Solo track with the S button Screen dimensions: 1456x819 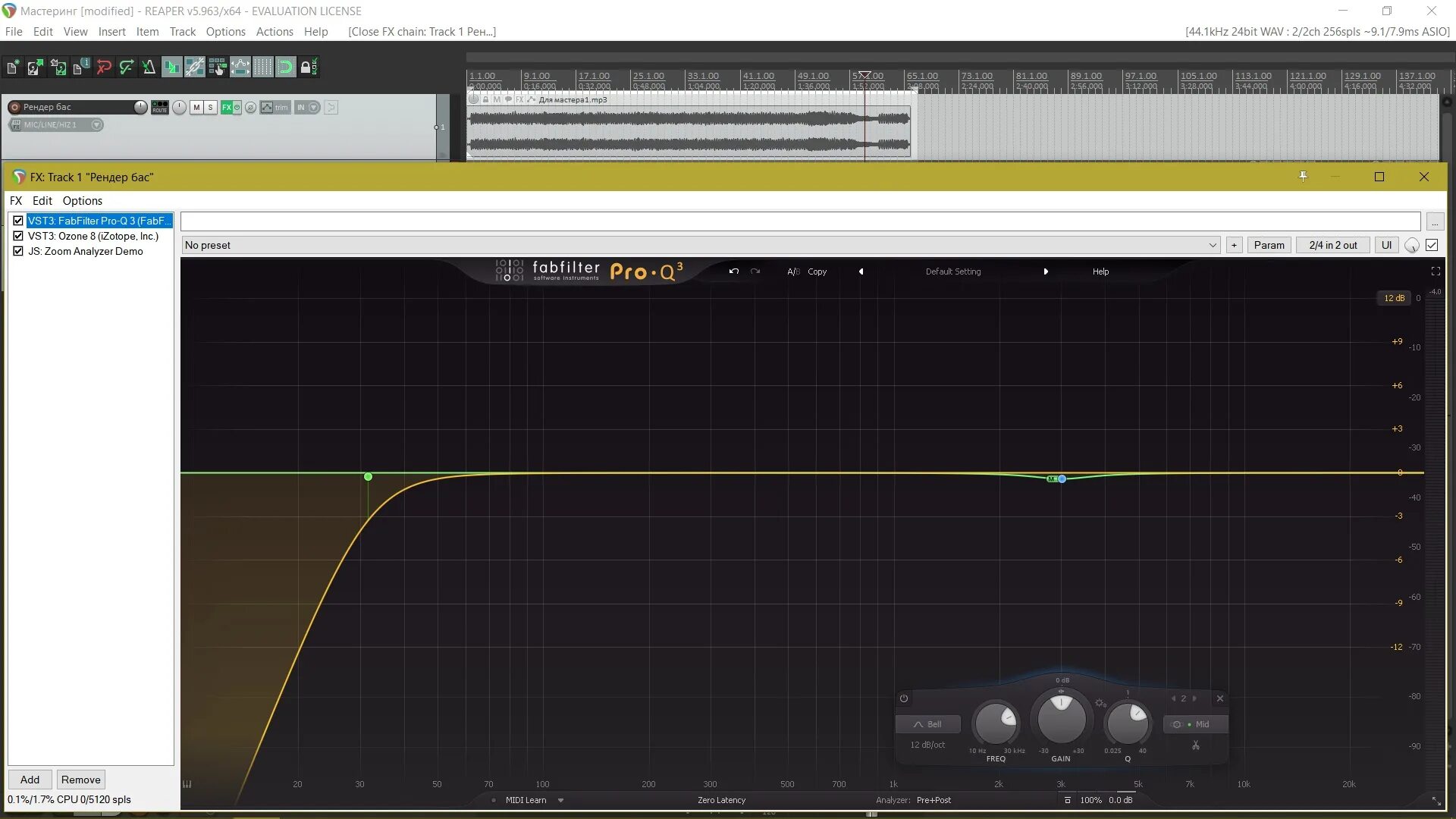[x=211, y=108]
